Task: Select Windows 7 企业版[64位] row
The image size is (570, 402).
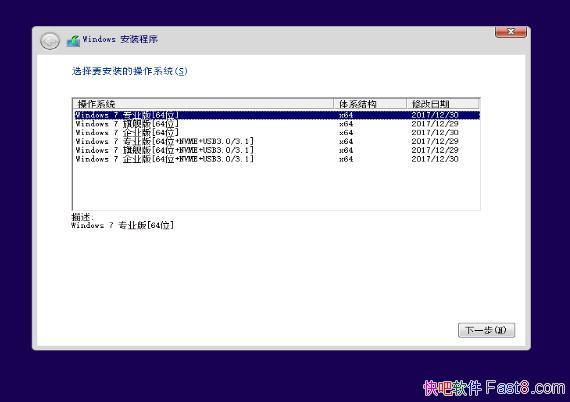Action: coord(277,133)
